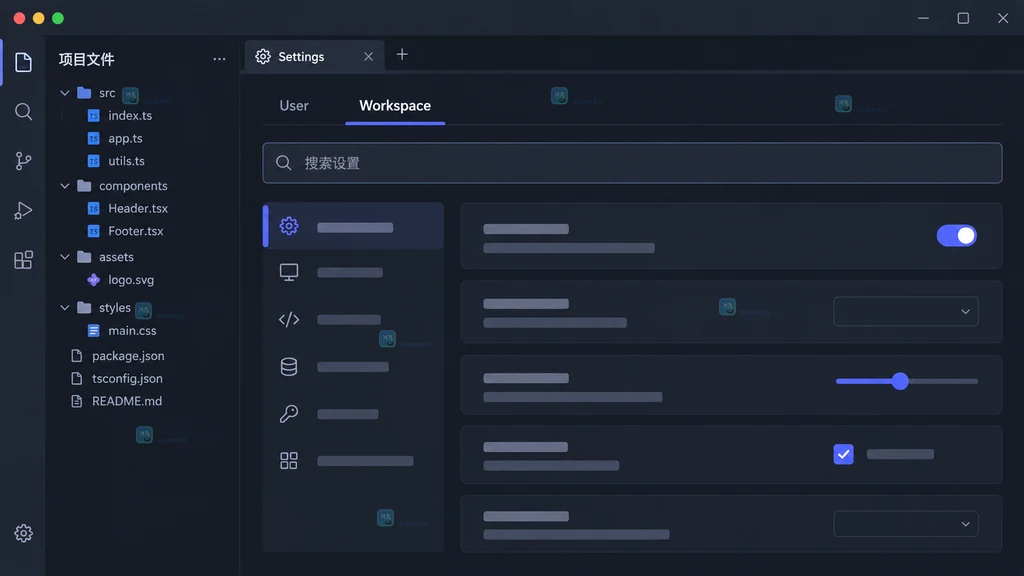Viewport: 1024px width, 576px height.
Task: Click the macOS green zoom dot
Action: coord(58,18)
